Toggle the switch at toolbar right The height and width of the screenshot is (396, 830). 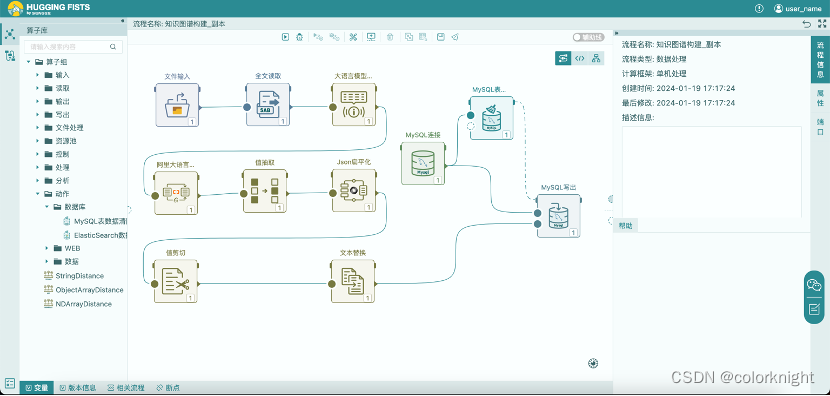(589, 37)
